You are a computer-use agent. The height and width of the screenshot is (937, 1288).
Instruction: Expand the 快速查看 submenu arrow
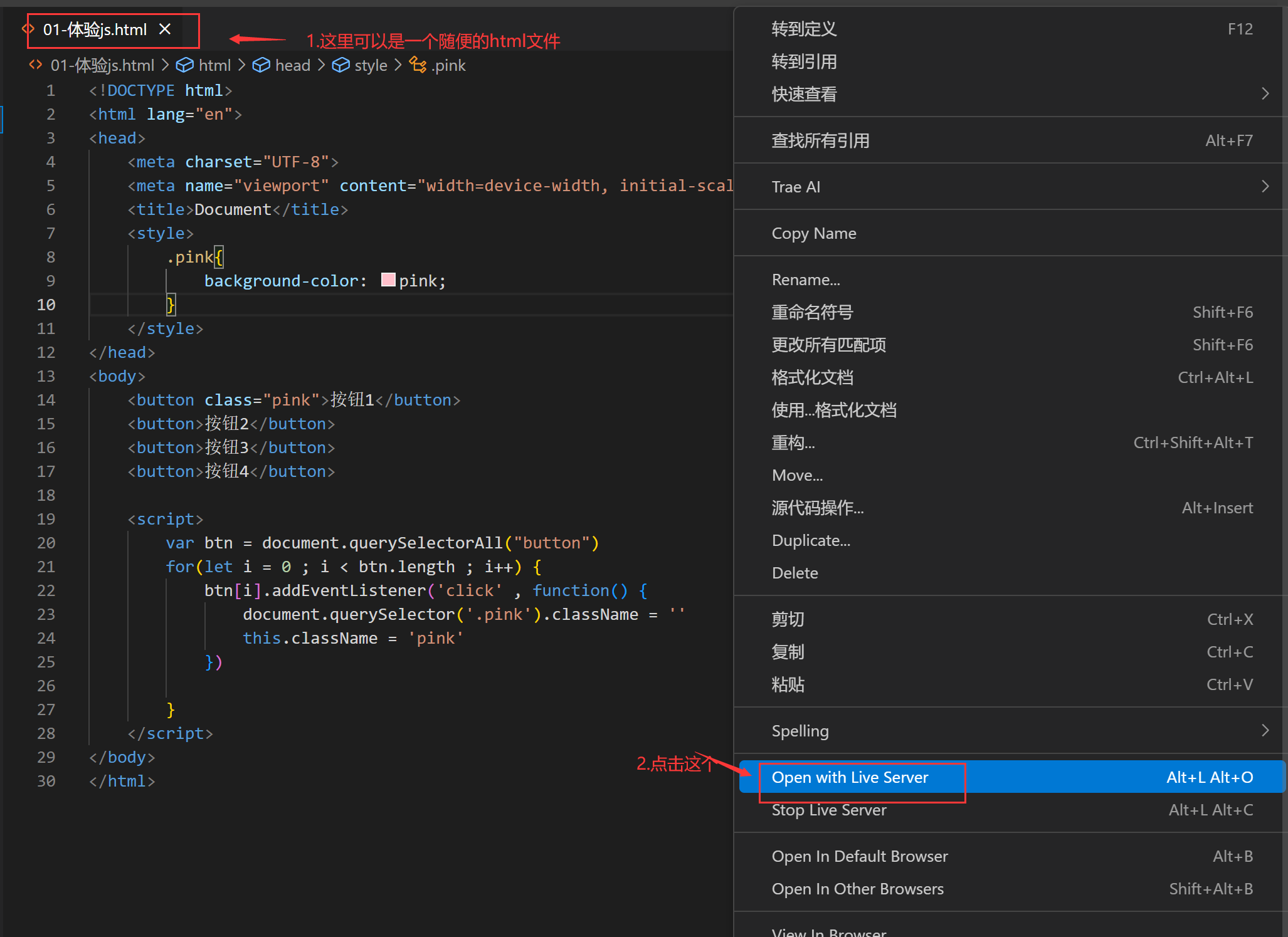[1265, 94]
